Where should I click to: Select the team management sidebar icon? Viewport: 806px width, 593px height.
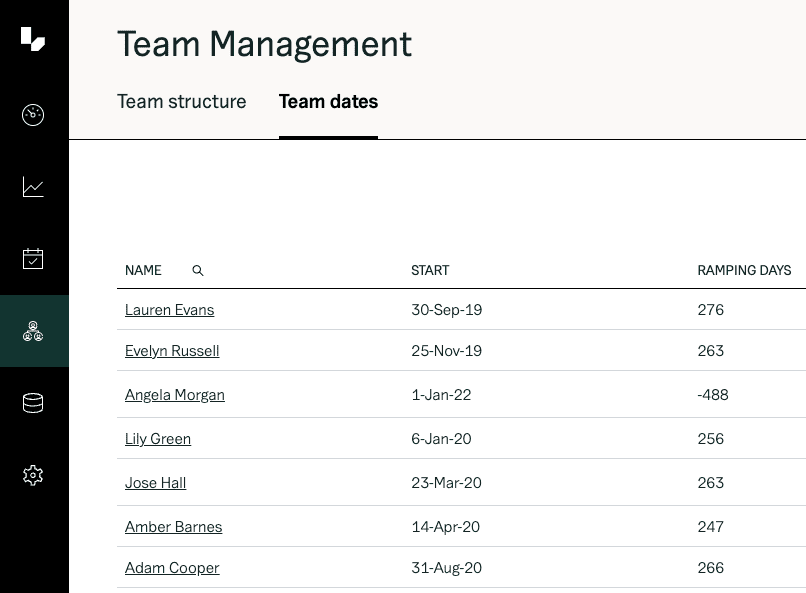pos(33,331)
